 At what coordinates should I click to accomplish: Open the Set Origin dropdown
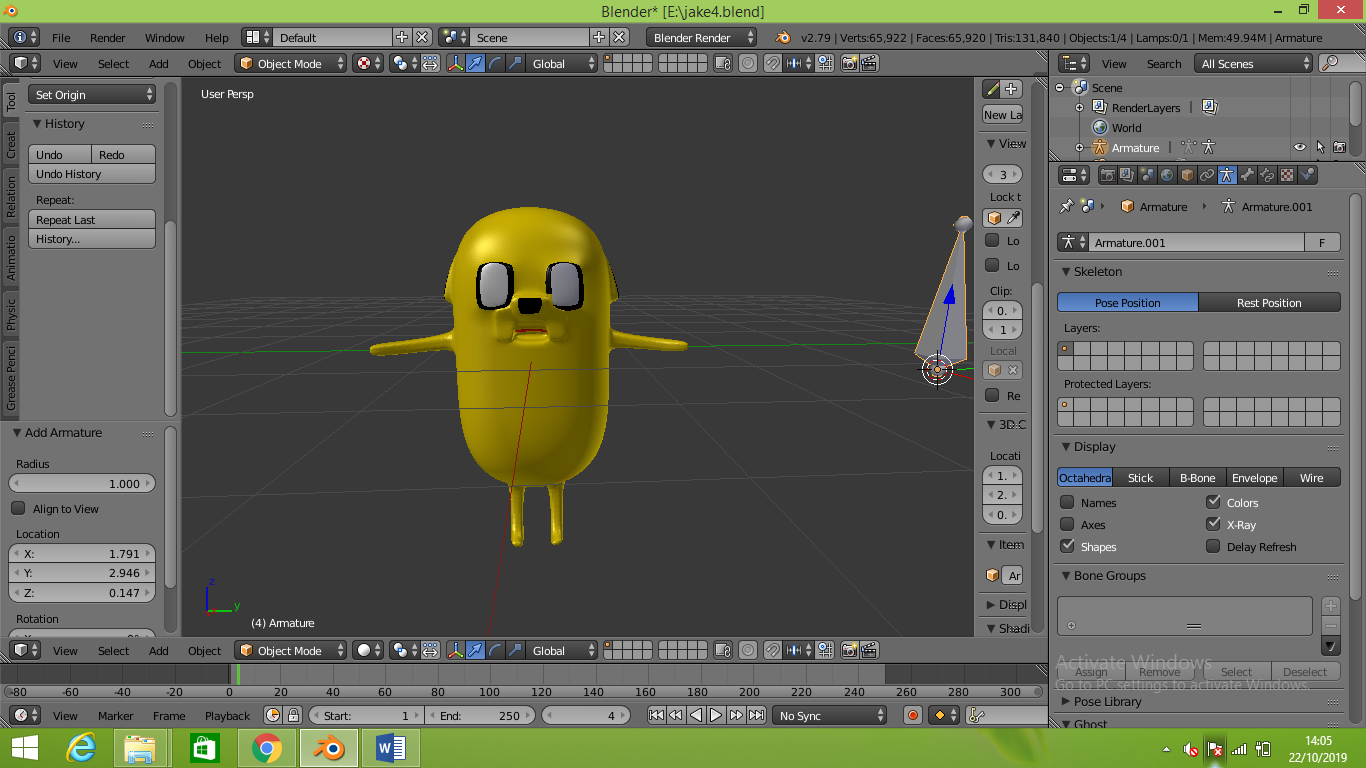click(x=92, y=94)
